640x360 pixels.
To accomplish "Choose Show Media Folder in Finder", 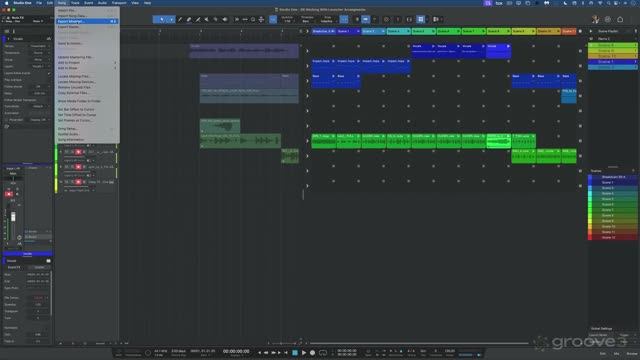I will [x=87, y=101].
